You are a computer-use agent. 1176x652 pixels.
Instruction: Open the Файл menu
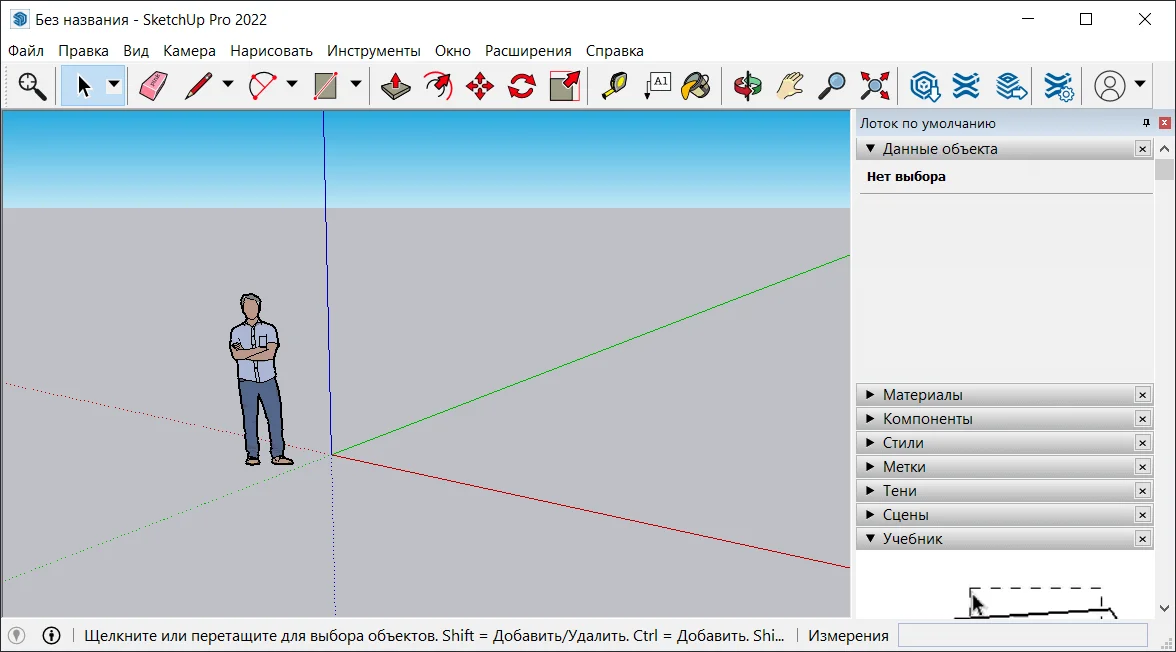point(26,50)
